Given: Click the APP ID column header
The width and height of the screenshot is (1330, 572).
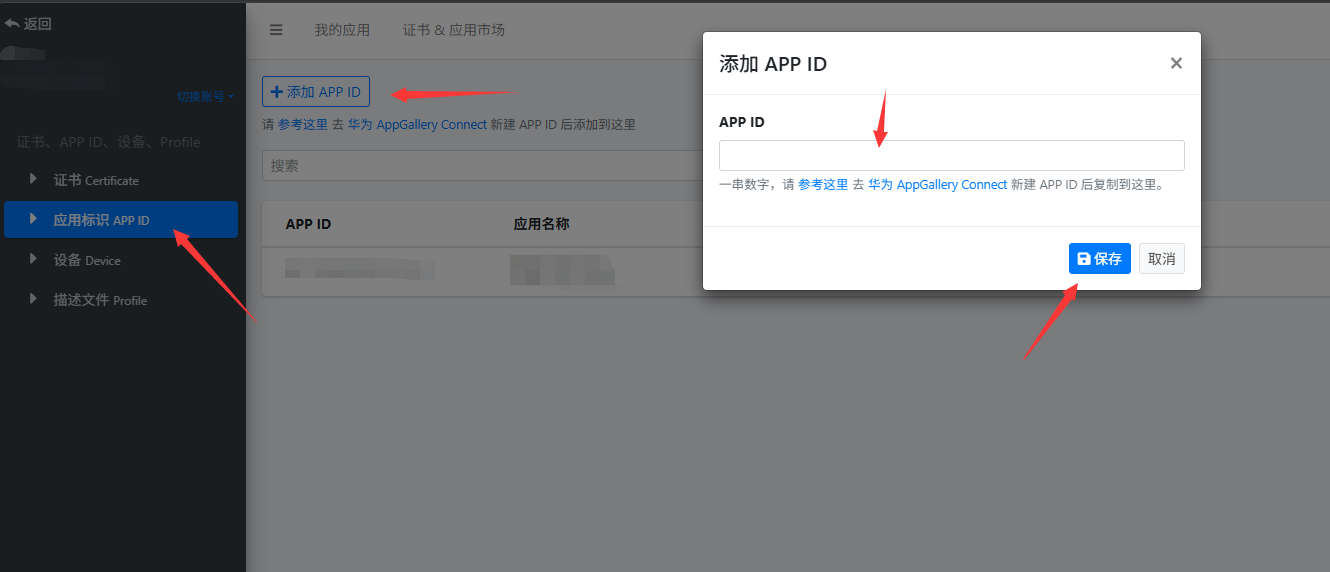Looking at the screenshot, I should [x=308, y=224].
